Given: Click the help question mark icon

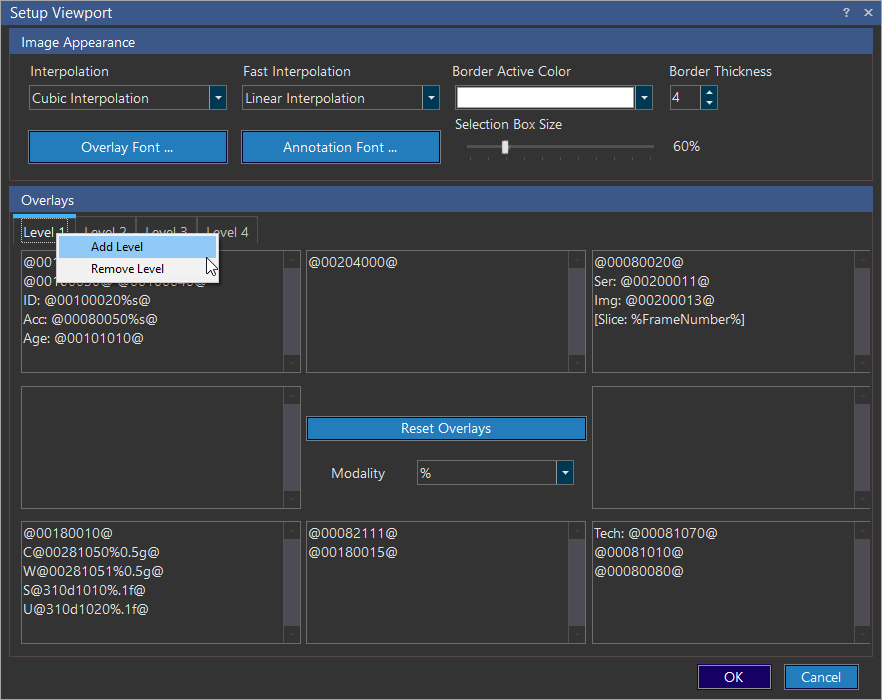Looking at the screenshot, I should 846,13.
